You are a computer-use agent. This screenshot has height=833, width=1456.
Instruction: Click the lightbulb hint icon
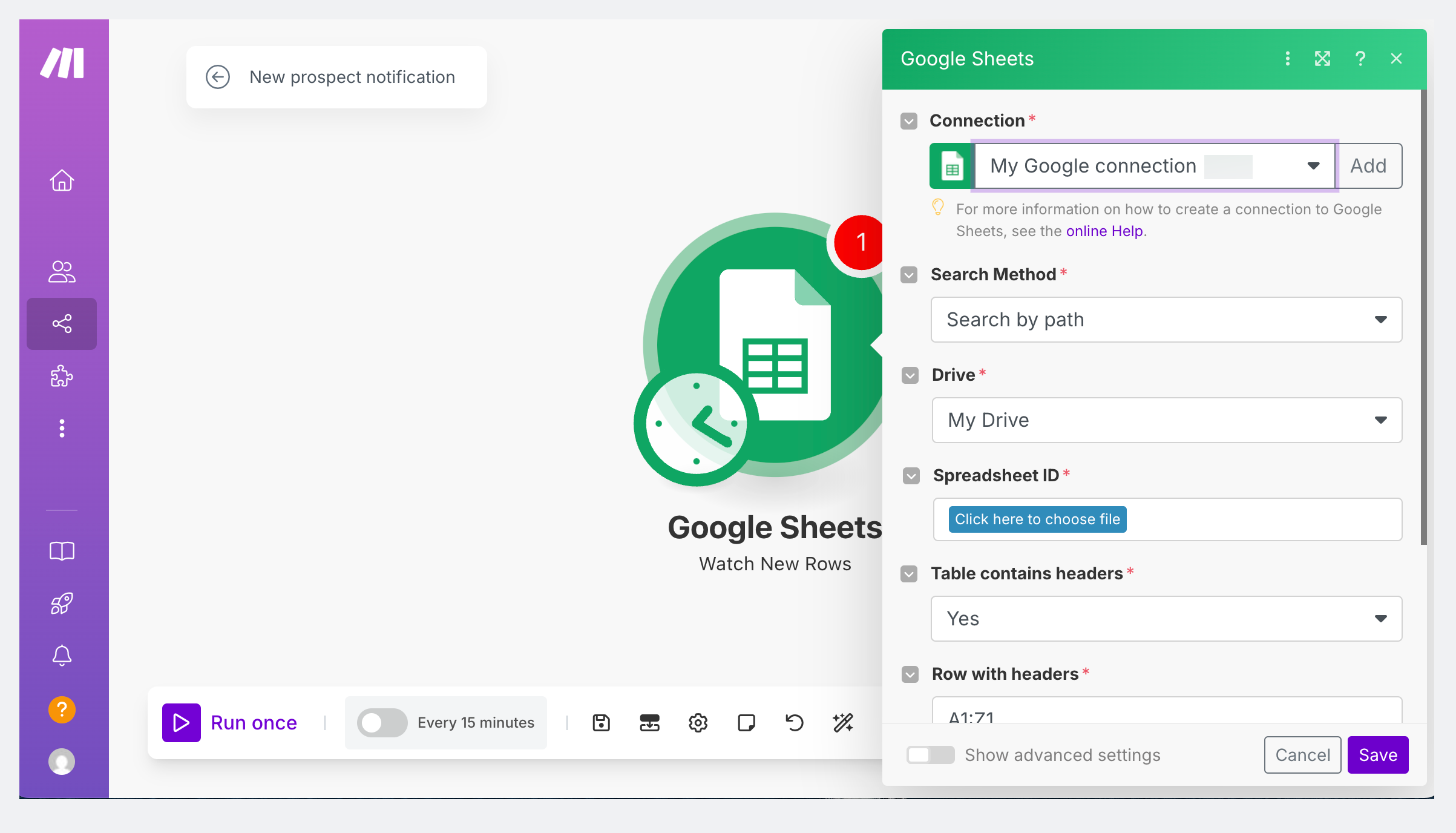click(938, 208)
